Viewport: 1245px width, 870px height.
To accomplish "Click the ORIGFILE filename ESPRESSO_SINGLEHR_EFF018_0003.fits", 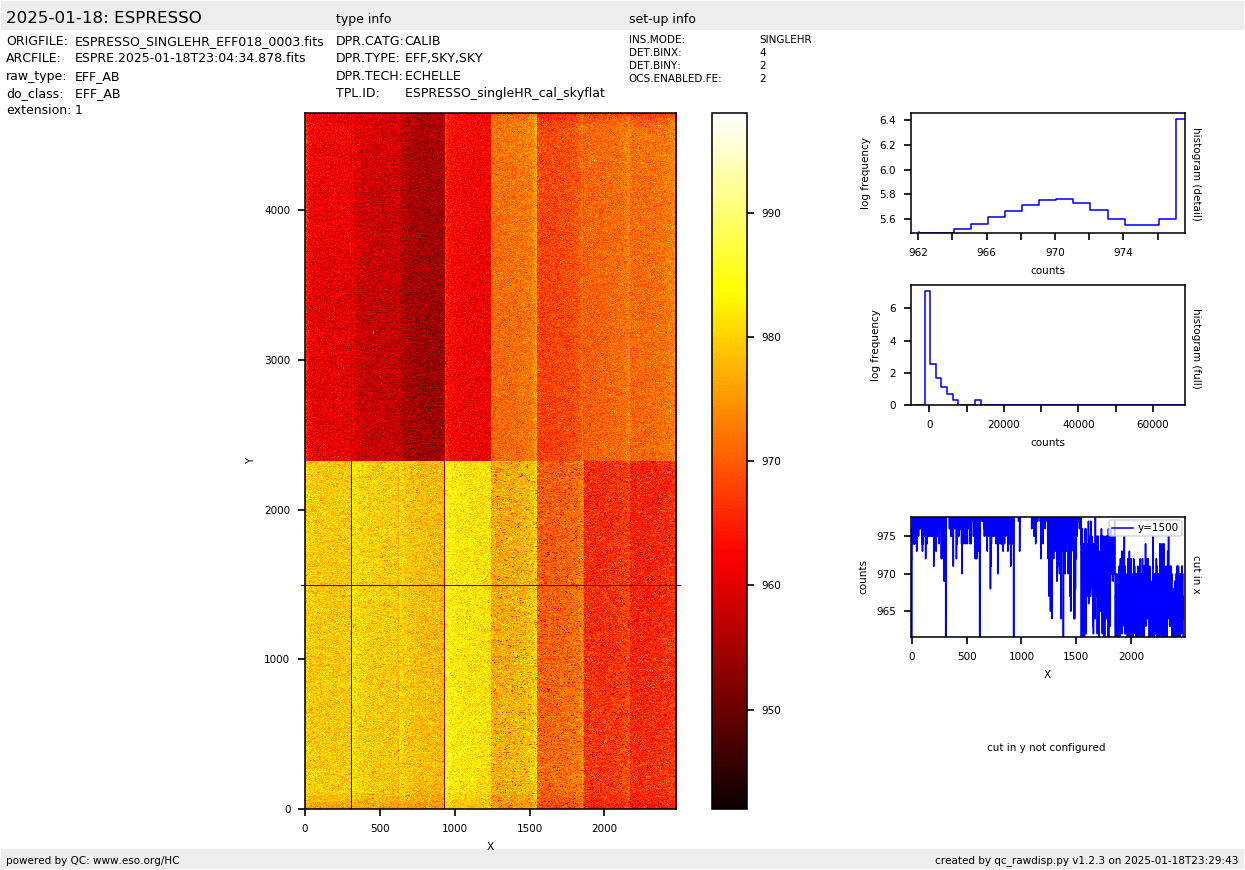I will (x=199, y=42).
